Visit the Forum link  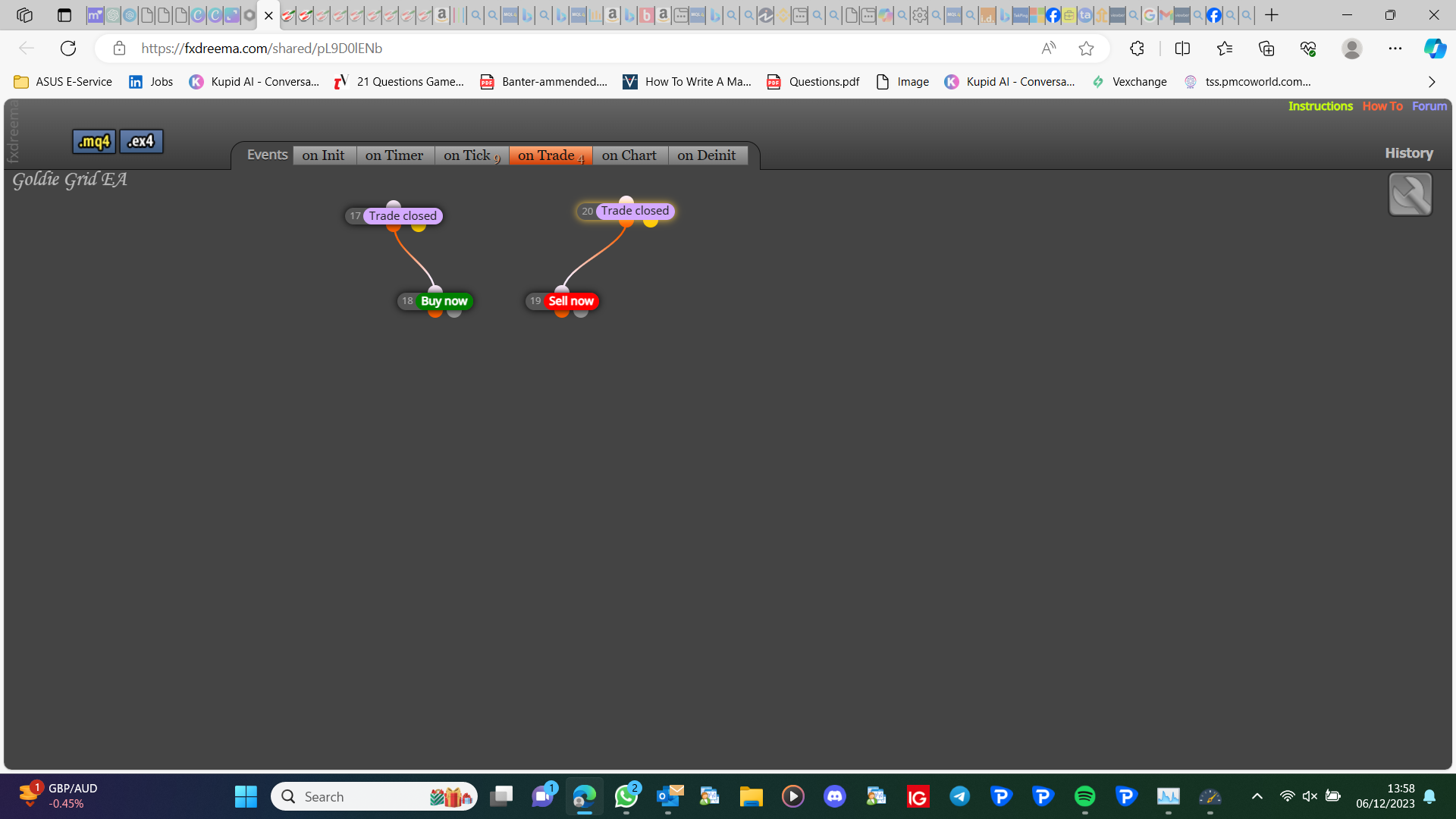pos(1429,106)
